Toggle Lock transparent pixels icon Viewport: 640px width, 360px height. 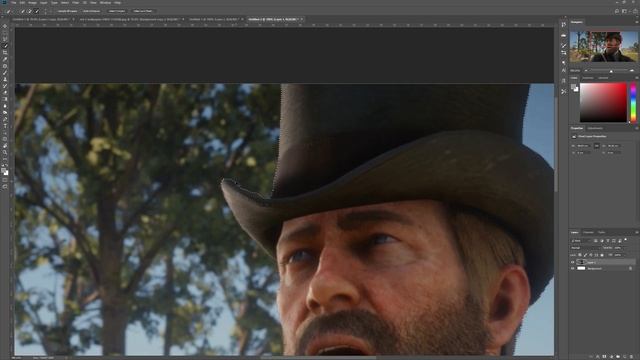tap(580, 255)
